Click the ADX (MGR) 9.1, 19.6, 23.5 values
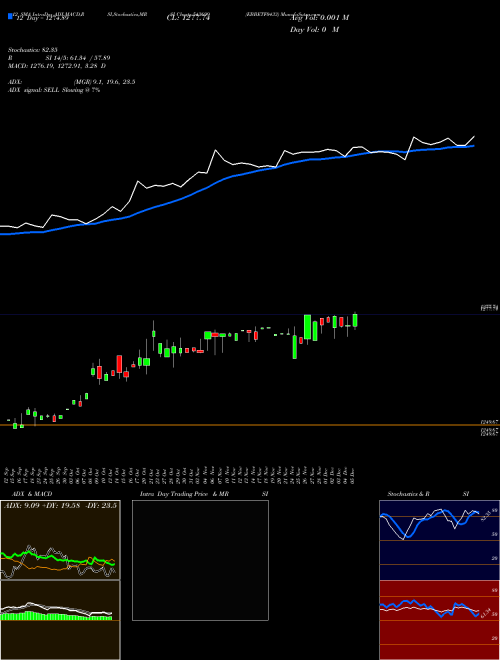The height and width of the screenshot is (660, 500). (104, 82)
